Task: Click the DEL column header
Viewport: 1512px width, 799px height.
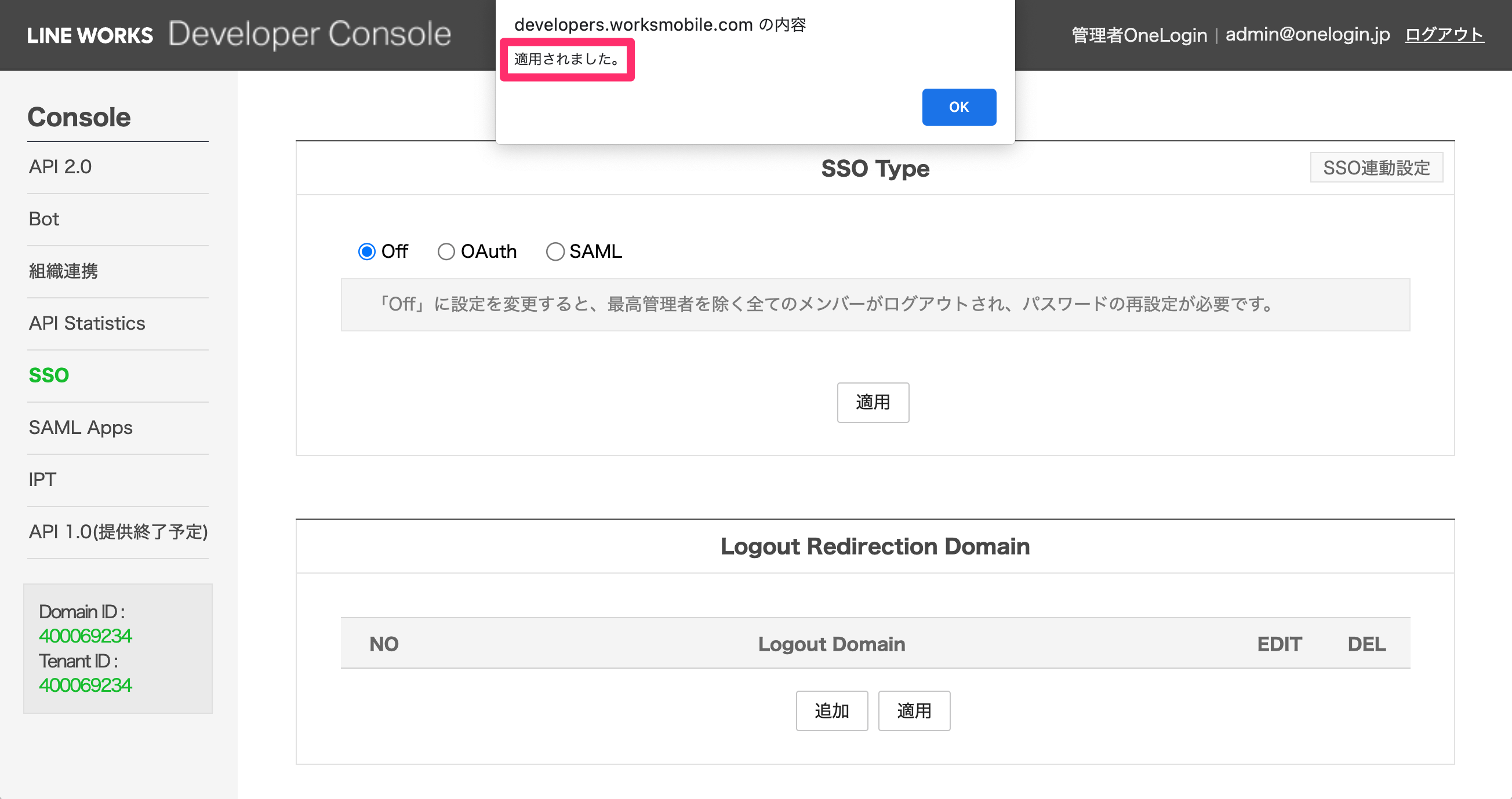Action: (x=1366, y=644)
